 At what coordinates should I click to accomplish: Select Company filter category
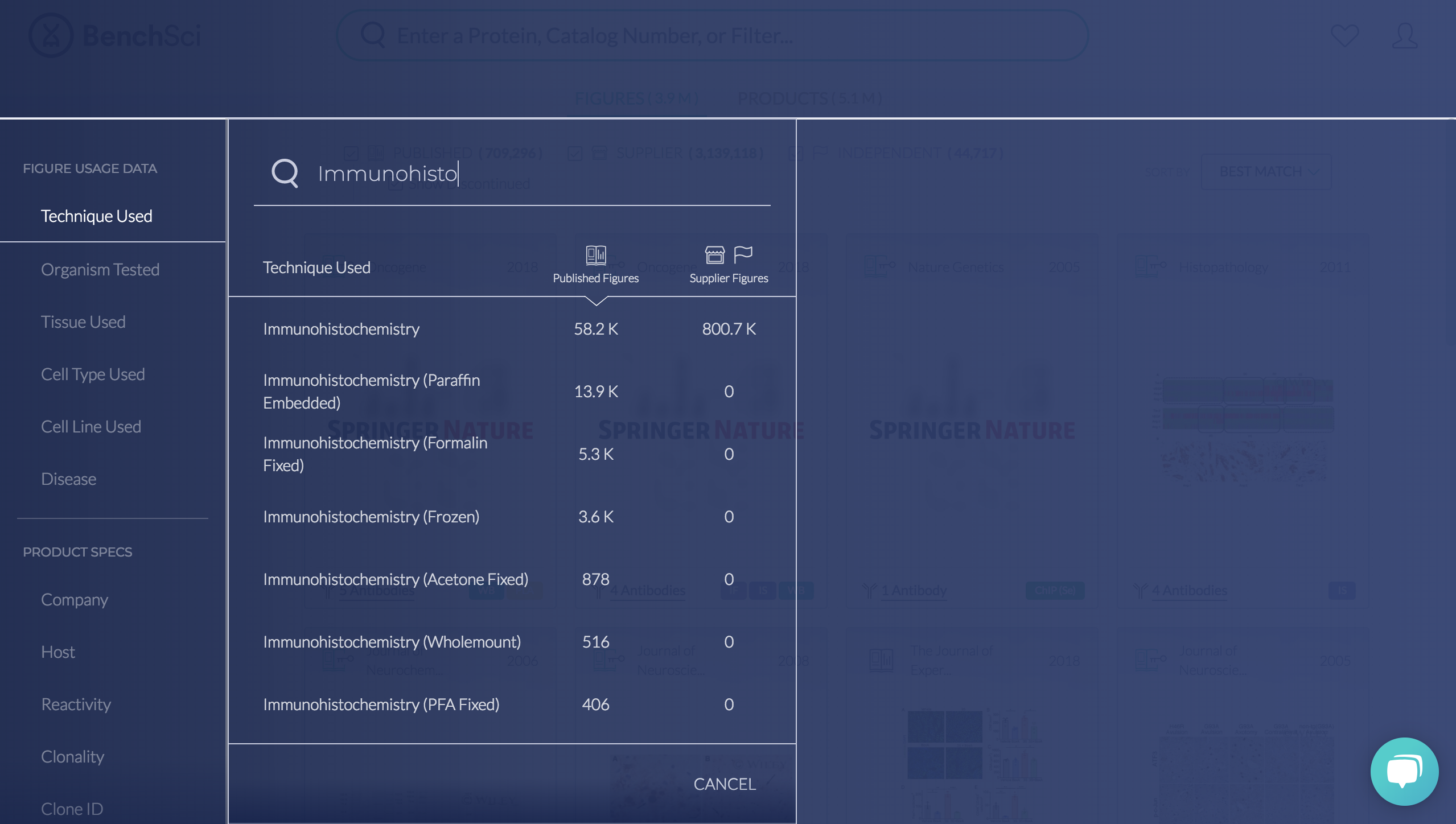point(75,599)
